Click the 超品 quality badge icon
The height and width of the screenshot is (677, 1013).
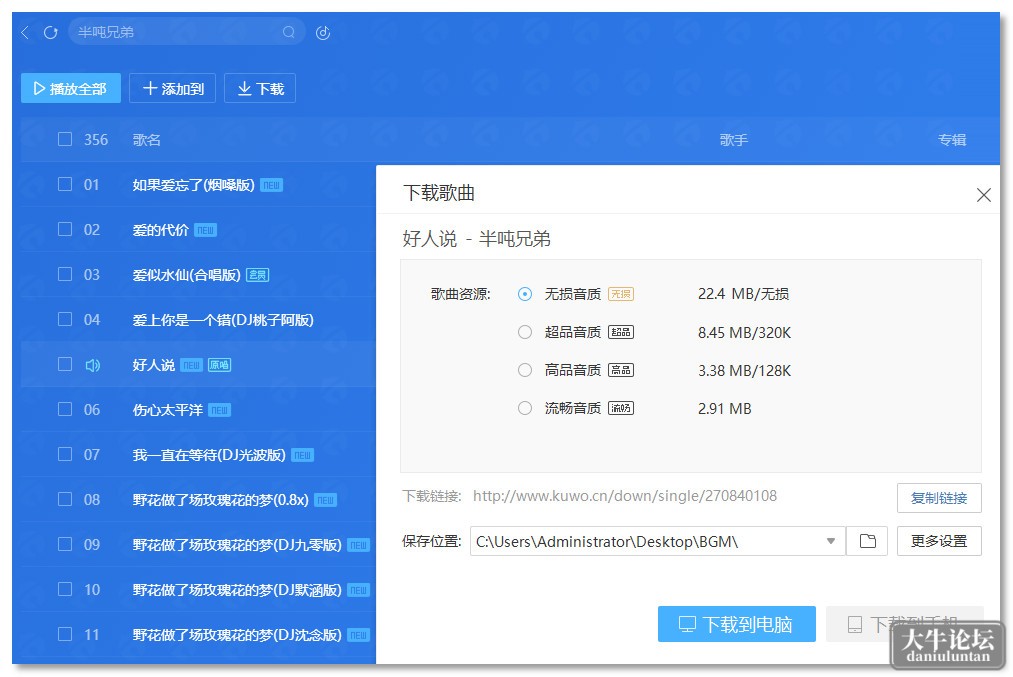pyautogui.click(x=621, y=332)
